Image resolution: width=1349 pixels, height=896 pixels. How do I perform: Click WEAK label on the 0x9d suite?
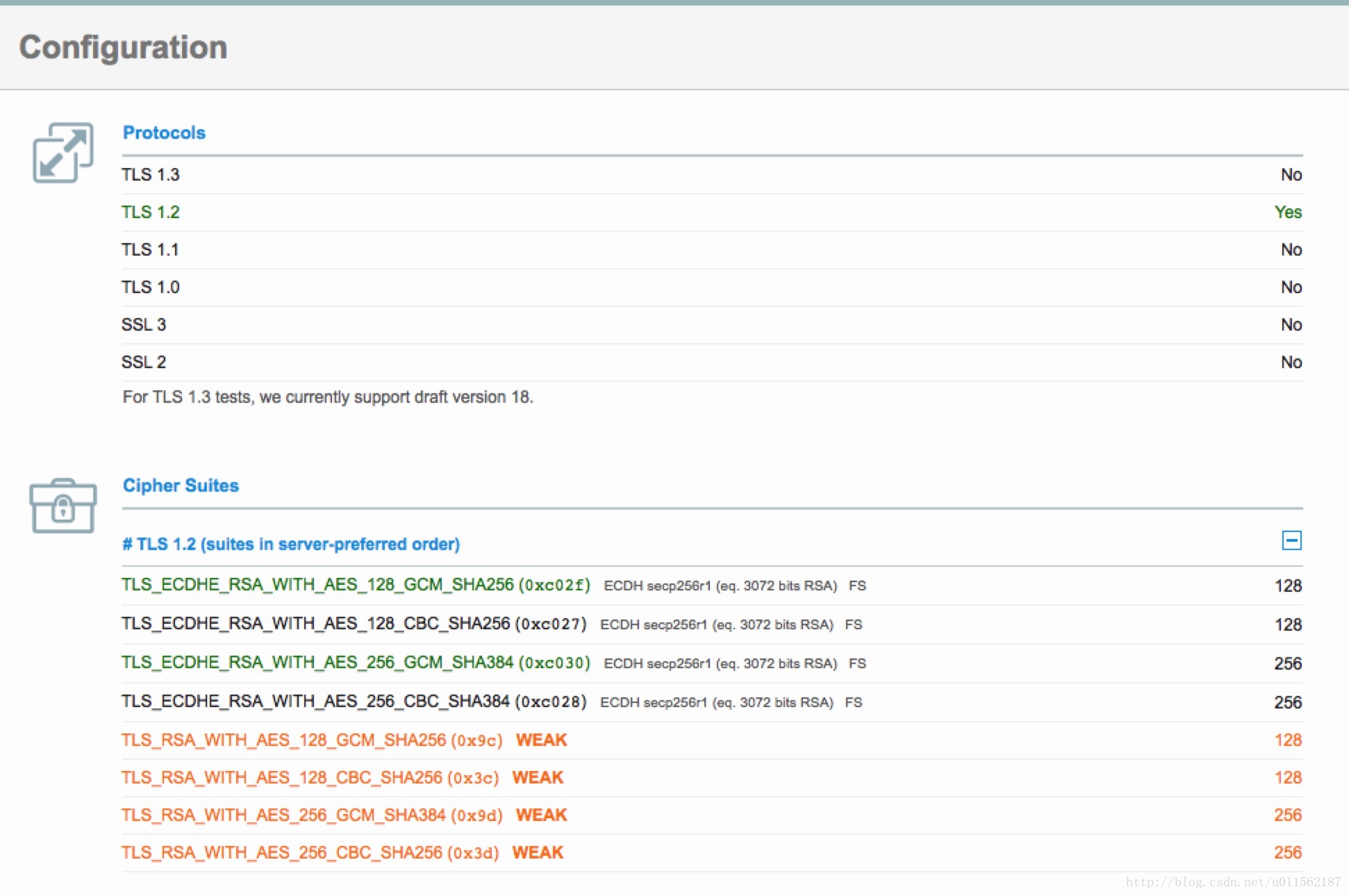[x=541, y=815]
